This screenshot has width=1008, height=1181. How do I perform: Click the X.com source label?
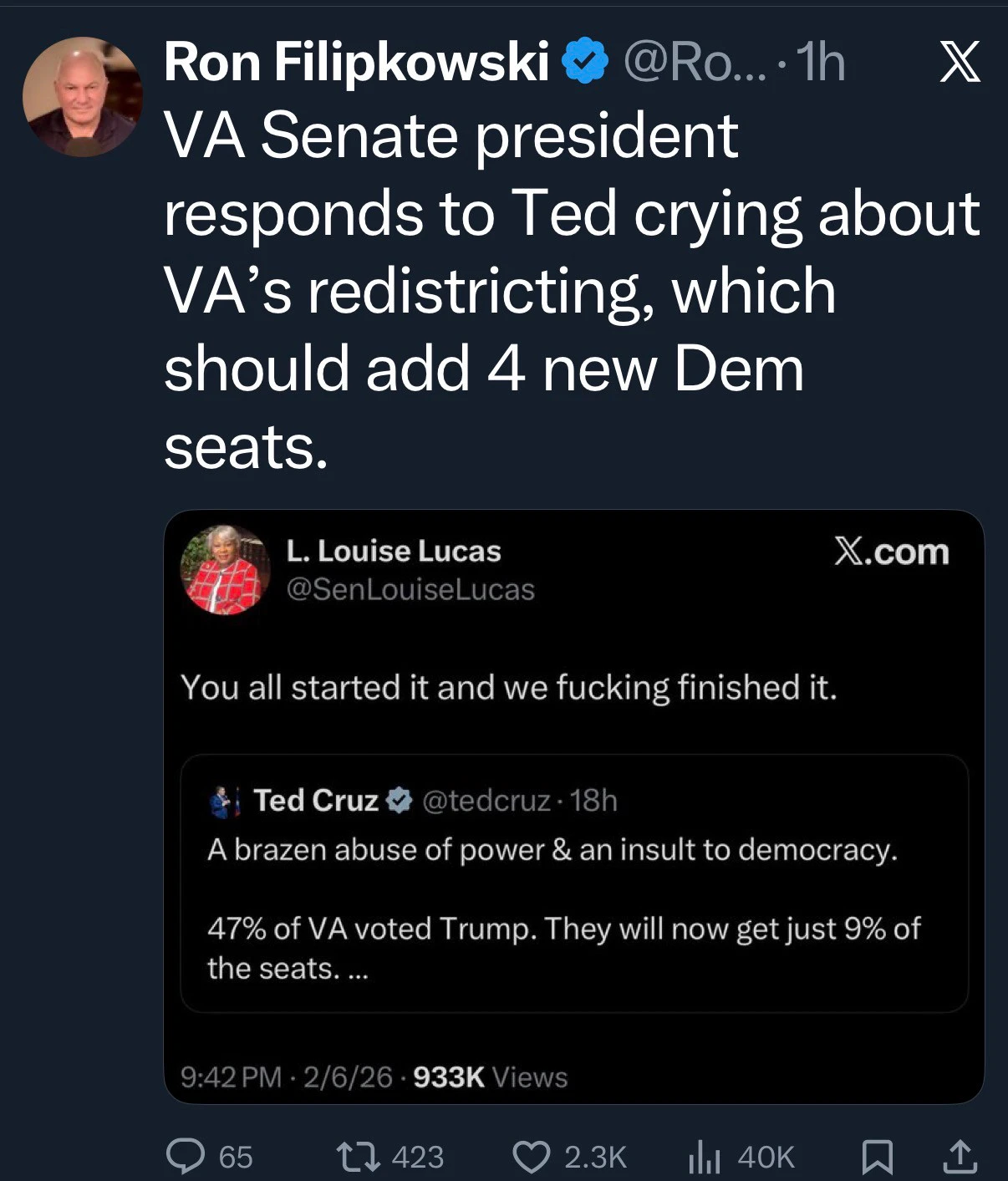coord(891,552)
